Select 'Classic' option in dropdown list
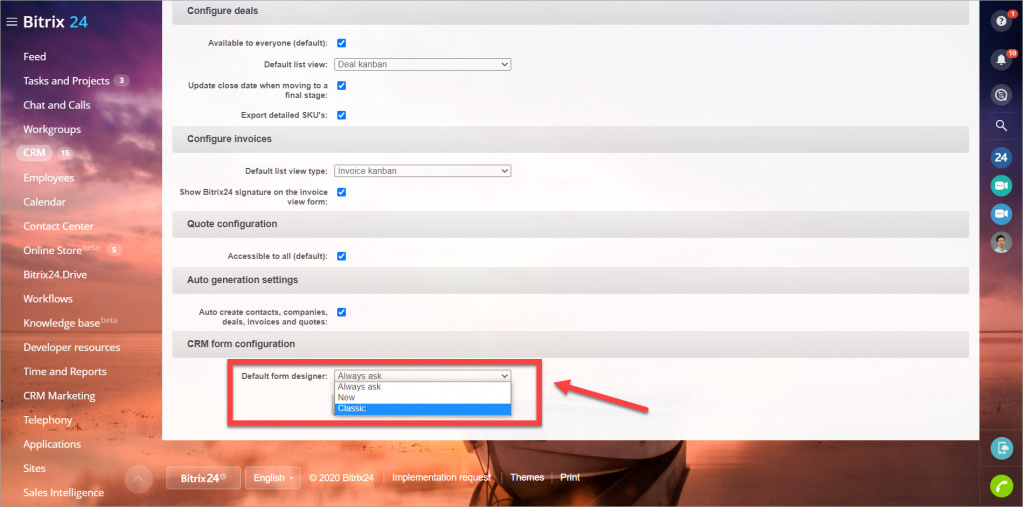 pos(422,408)
